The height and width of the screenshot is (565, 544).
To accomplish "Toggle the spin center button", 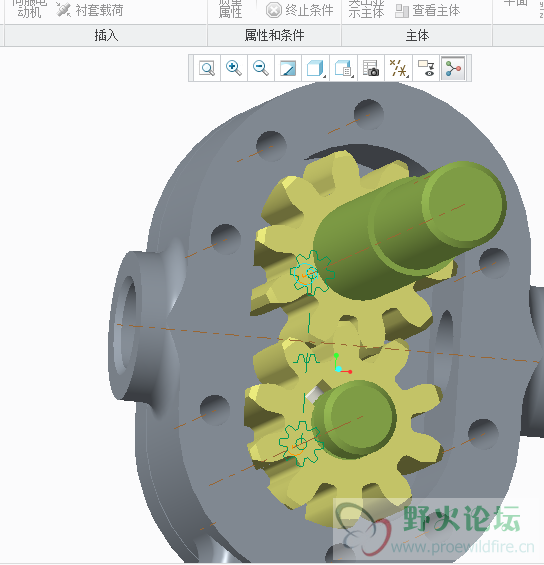I will click(453, 68).
